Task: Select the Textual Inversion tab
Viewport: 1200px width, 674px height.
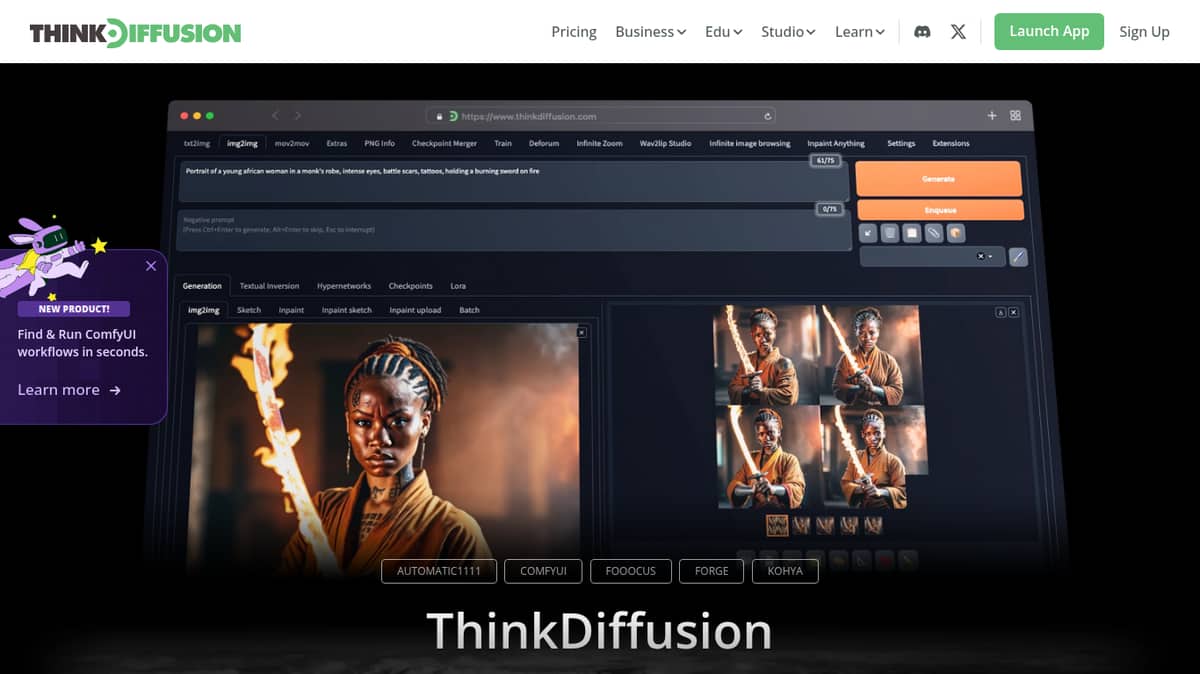Action: tap(269, 286)
